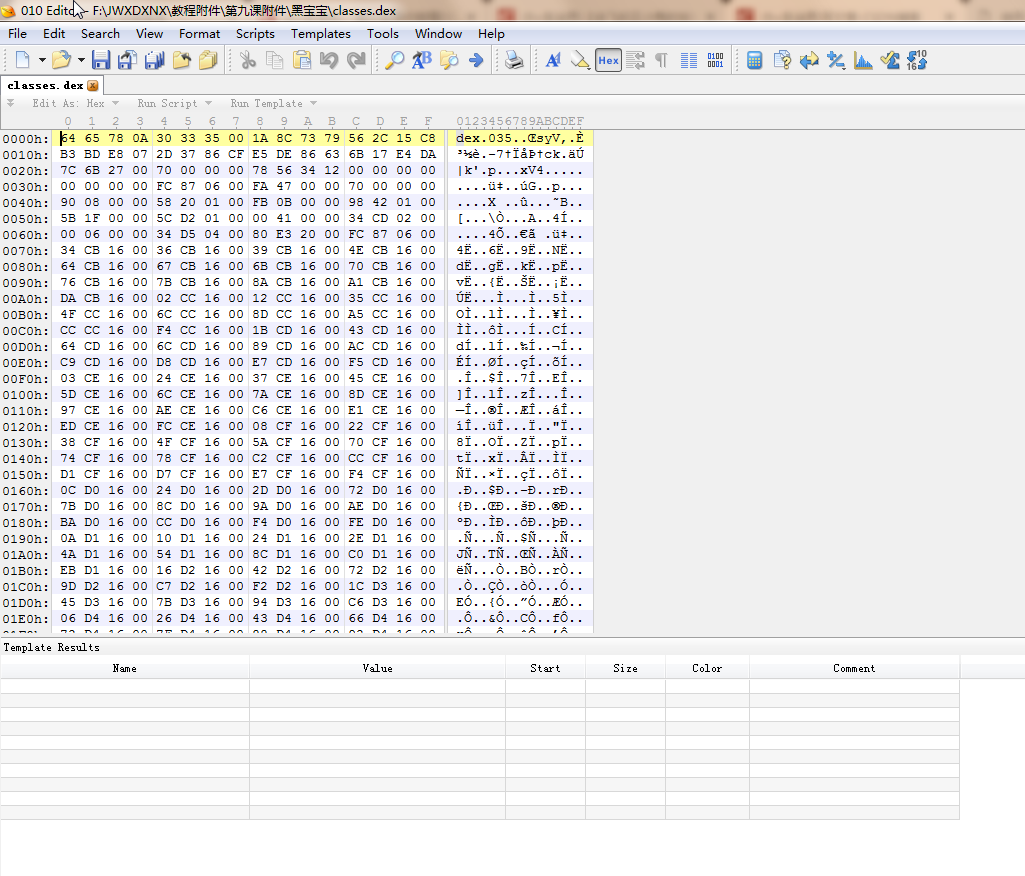Toggle the binary 0100 display mode
The width and height of the screenshot is (1025, 876).
pyautogui.click(x=715, y=60)
